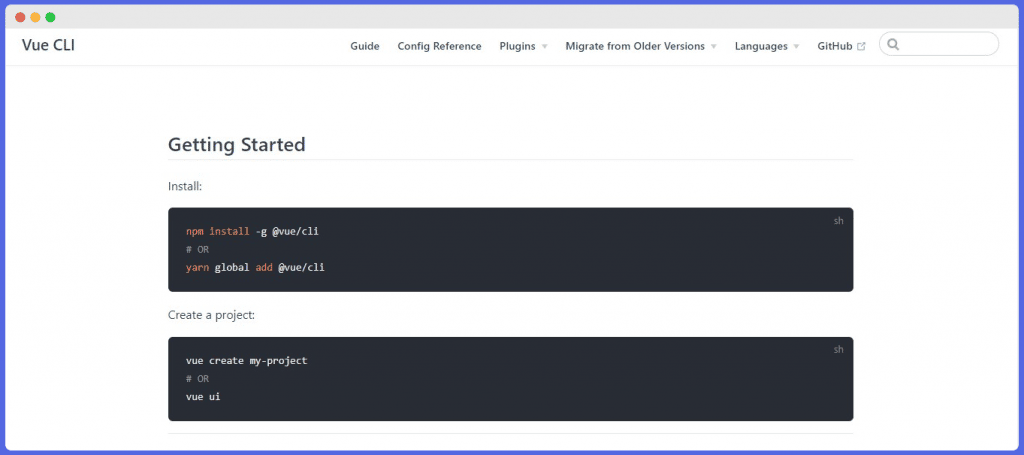Click the 'vue create my-project' line
The image size is (1024, 455).
point(246,360)
